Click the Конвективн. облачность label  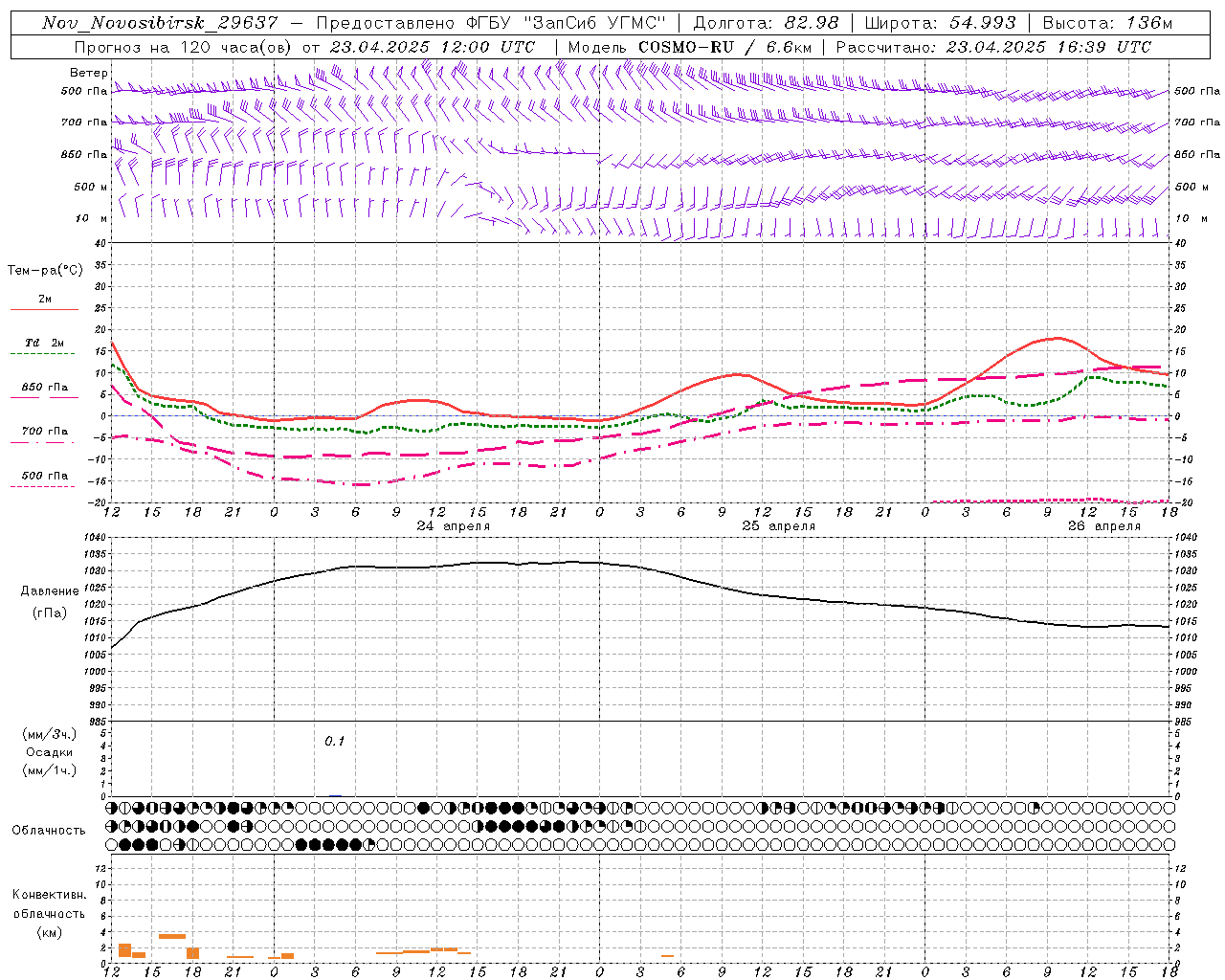click(49, 913)
